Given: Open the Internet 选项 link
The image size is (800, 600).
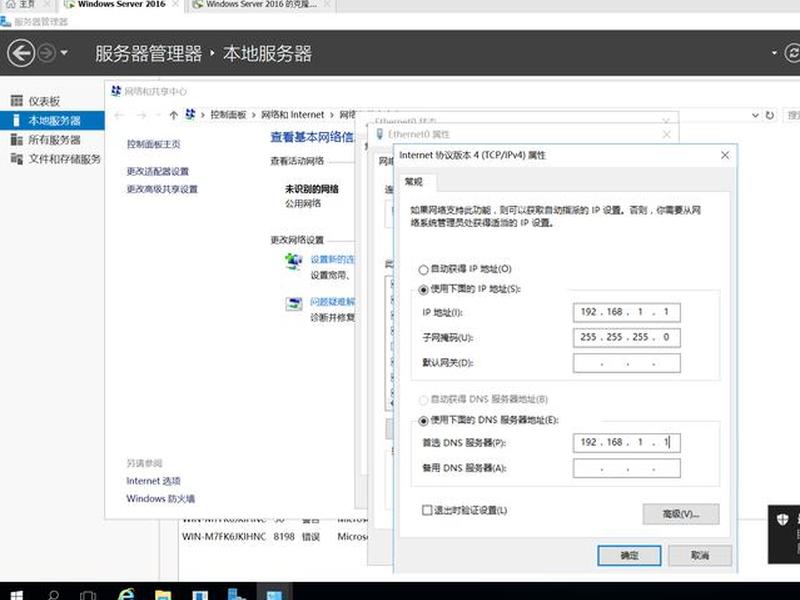Looking at the screenshot, I should point(154,481).
